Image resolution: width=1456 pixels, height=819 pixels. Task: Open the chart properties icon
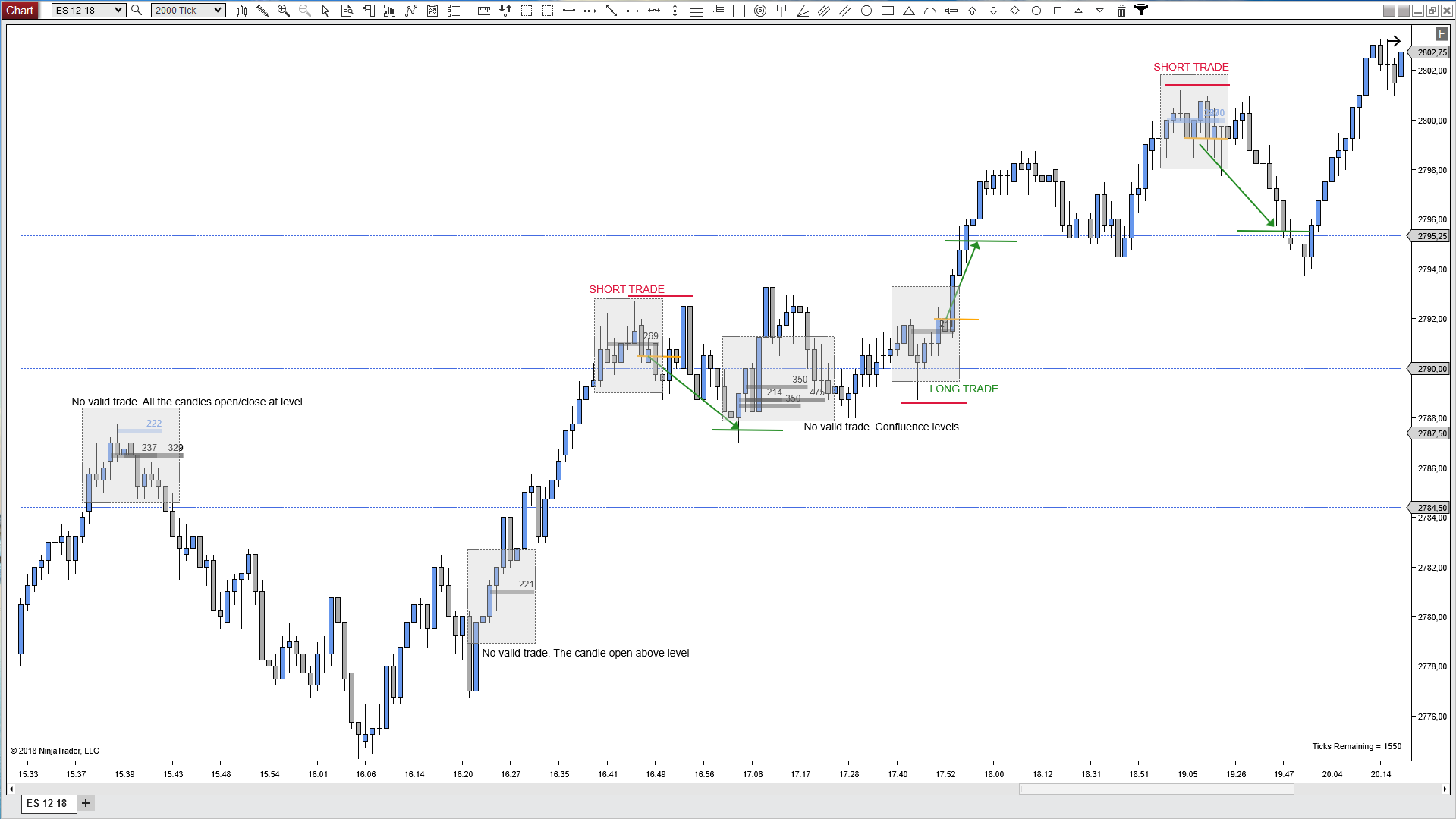click(432, 10)
